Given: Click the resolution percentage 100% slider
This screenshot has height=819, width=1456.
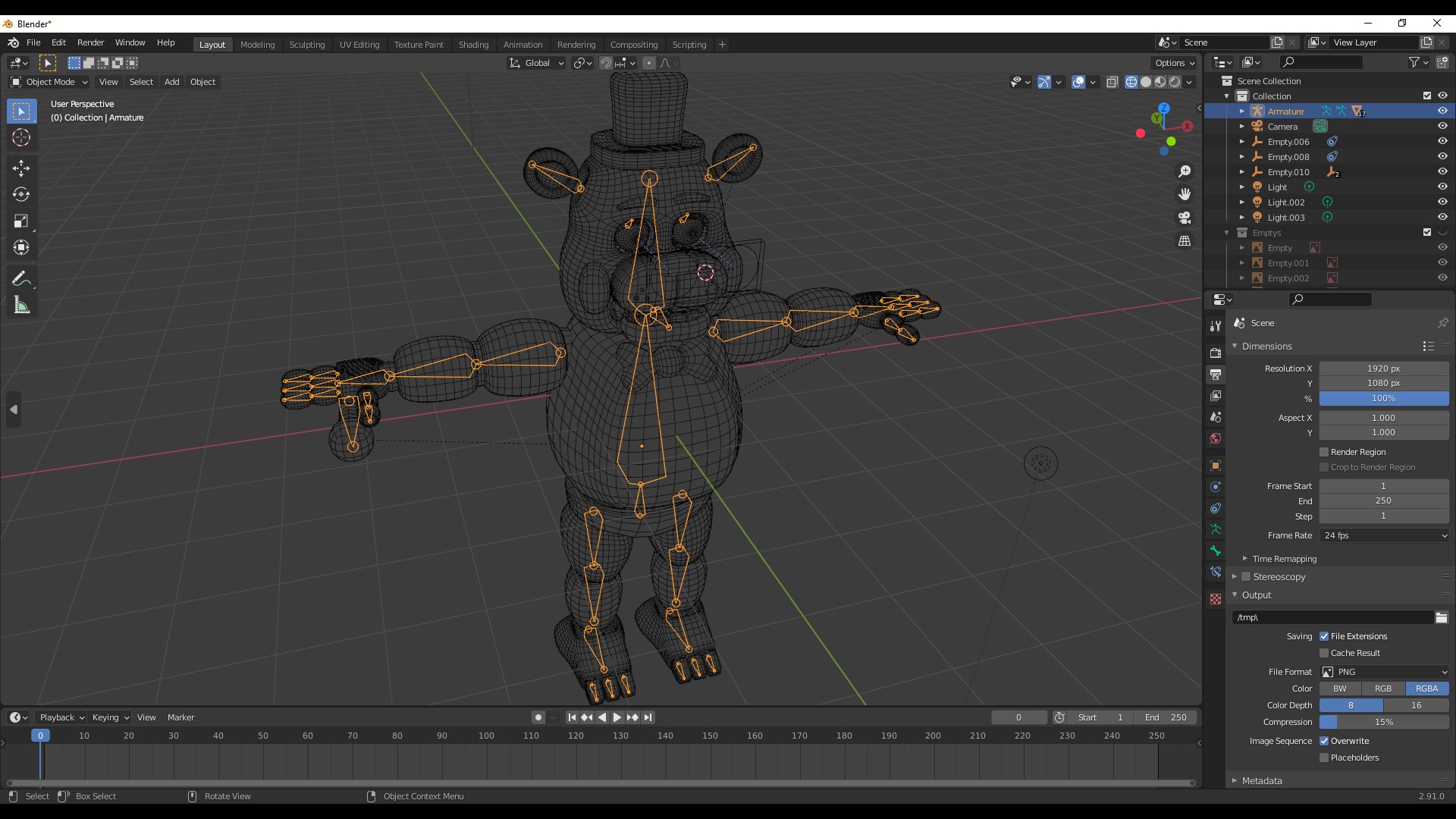Looking at the screenshot, I should [x=1385, y=398].
